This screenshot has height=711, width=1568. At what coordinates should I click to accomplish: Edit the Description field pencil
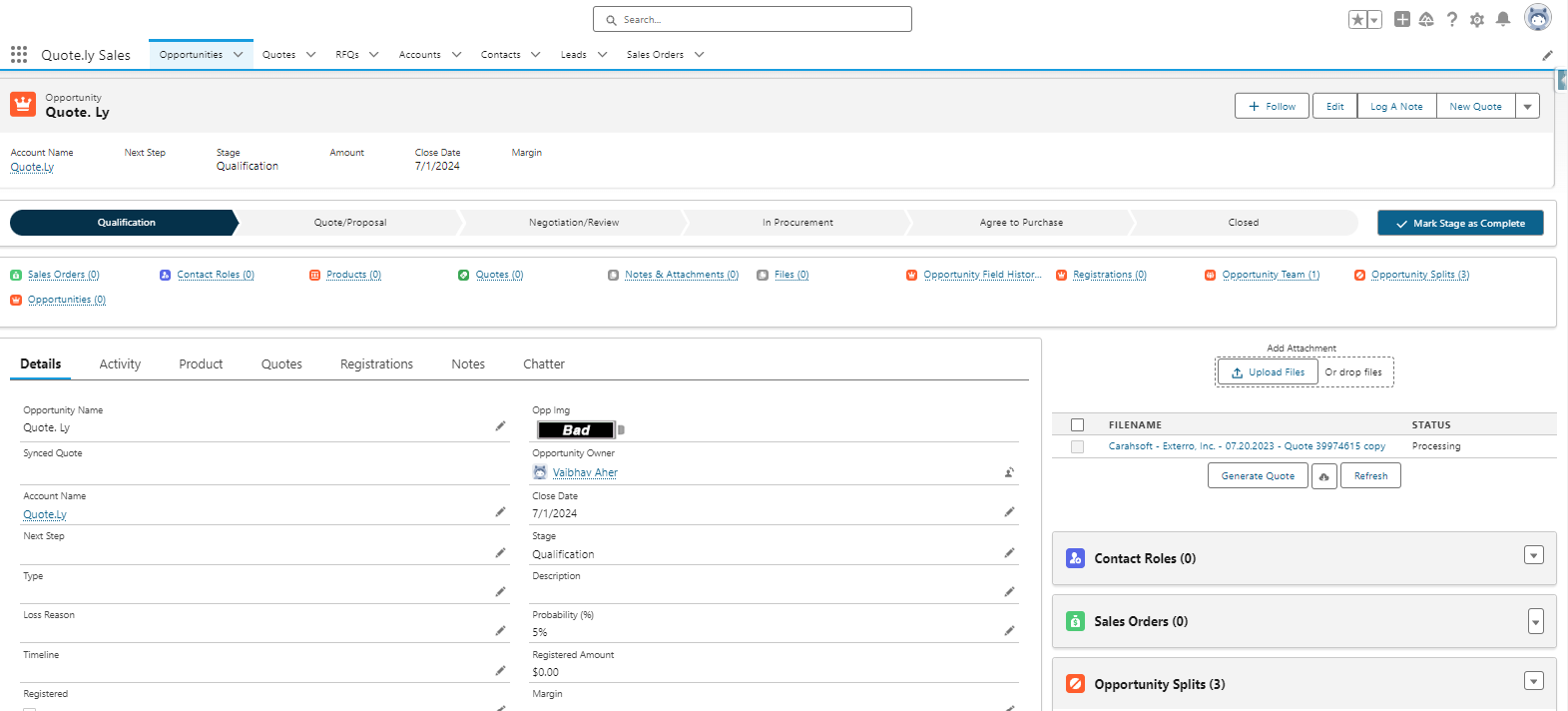point(1009,592)
